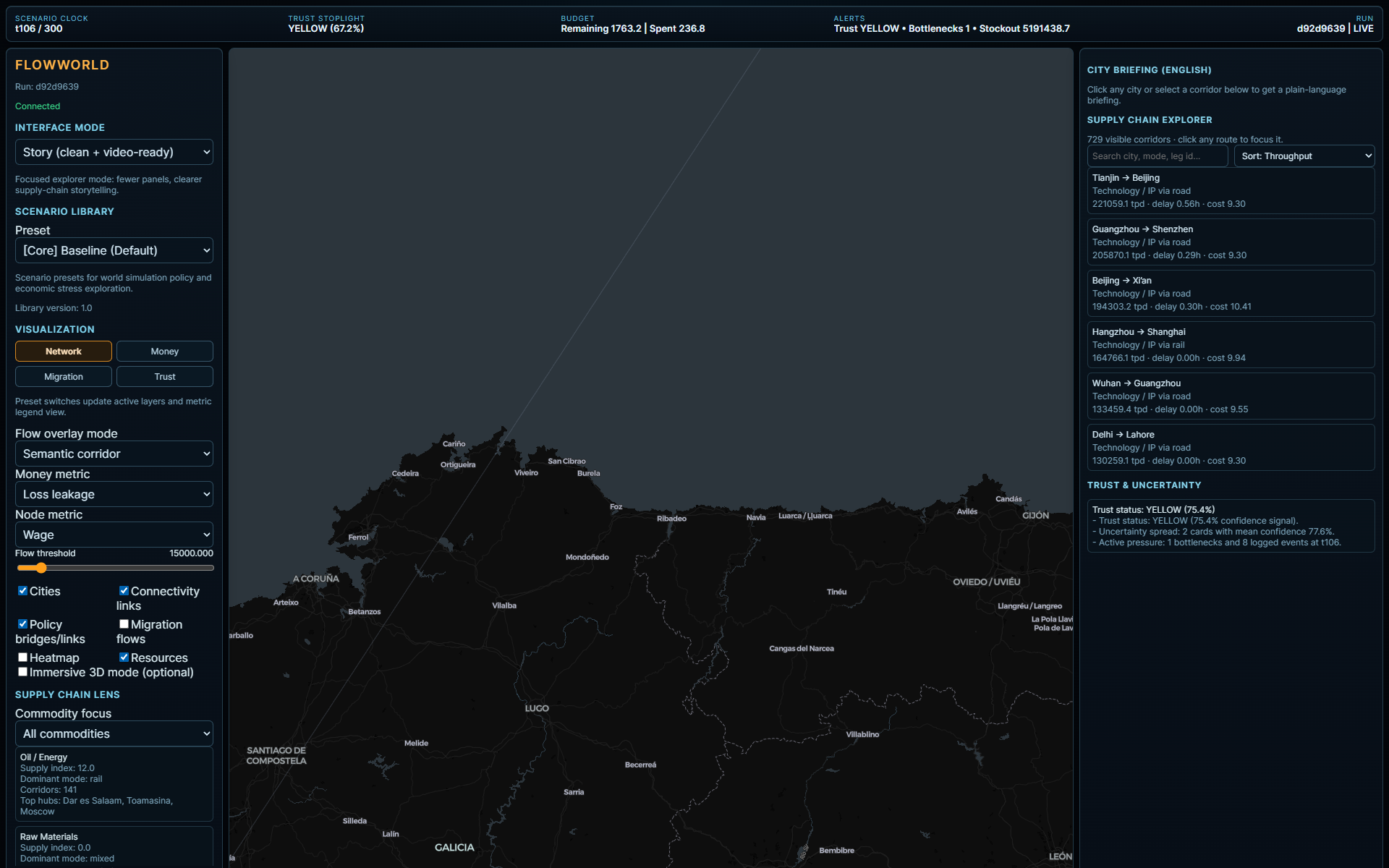Image resolution: width=1389 pixels, height=868 pixels.
Task: Select the Tianjin → Beijing corridor
Action: (1231, 191)
